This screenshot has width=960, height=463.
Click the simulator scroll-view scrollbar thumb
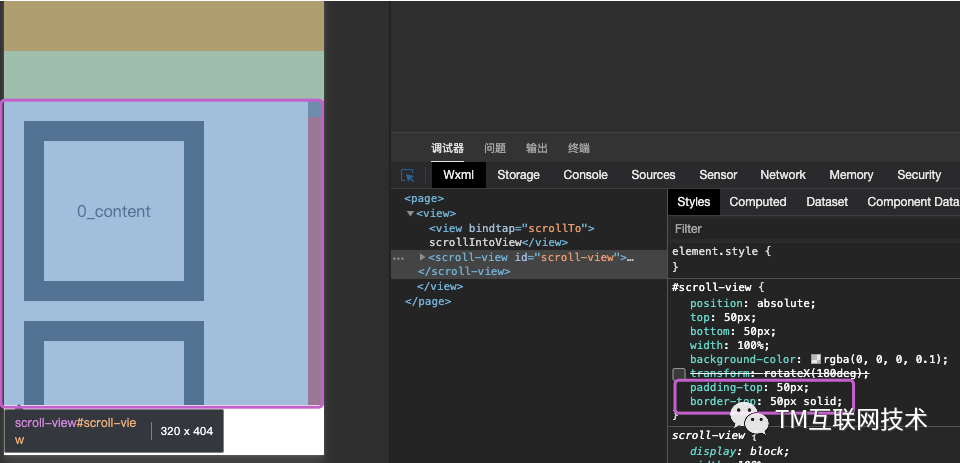[314, 109]
